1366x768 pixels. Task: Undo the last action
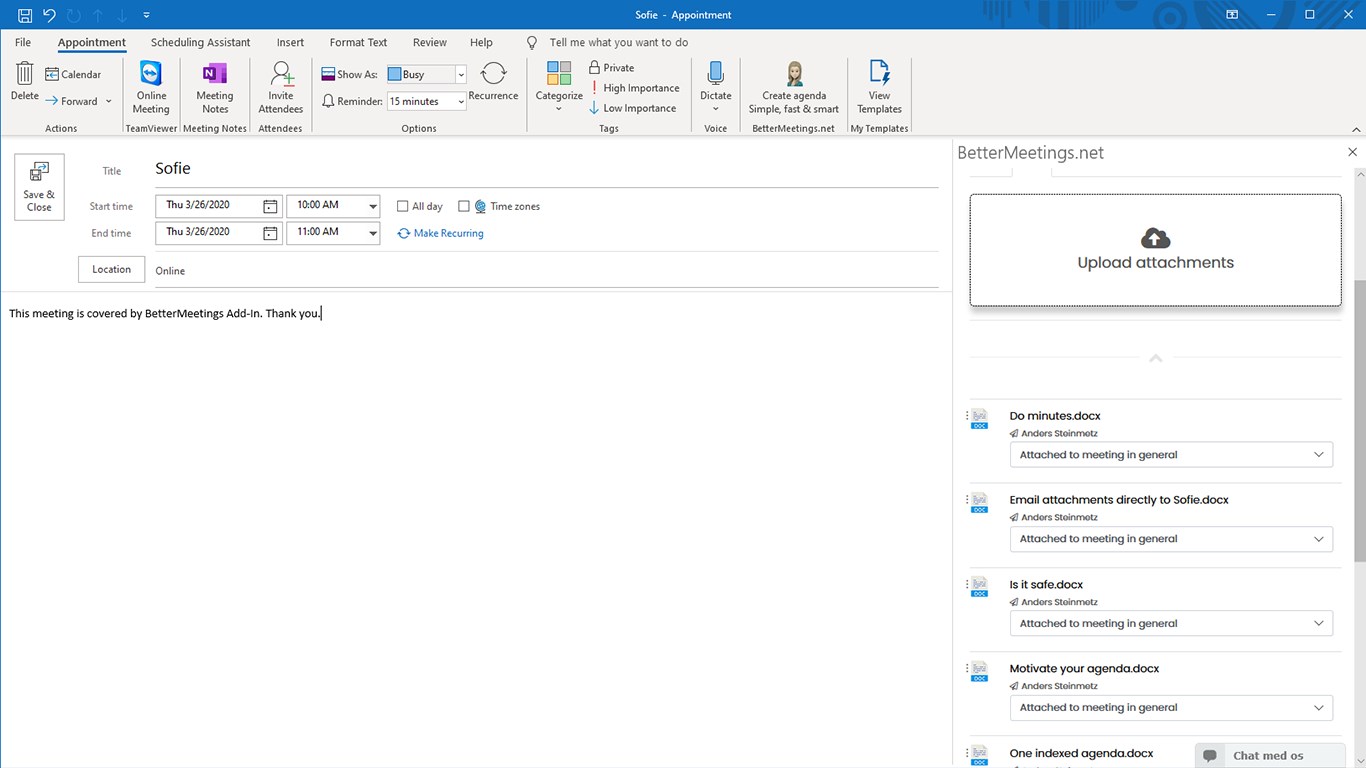49,15
